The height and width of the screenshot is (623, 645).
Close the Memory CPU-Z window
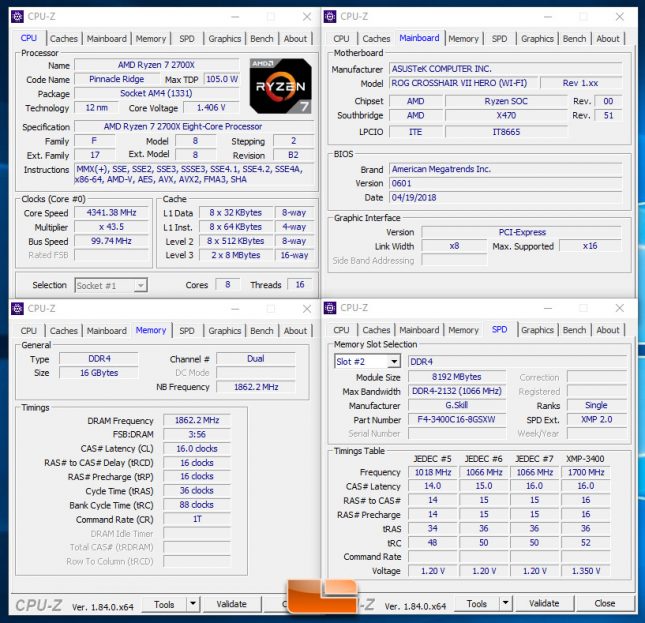pos(307,308)
